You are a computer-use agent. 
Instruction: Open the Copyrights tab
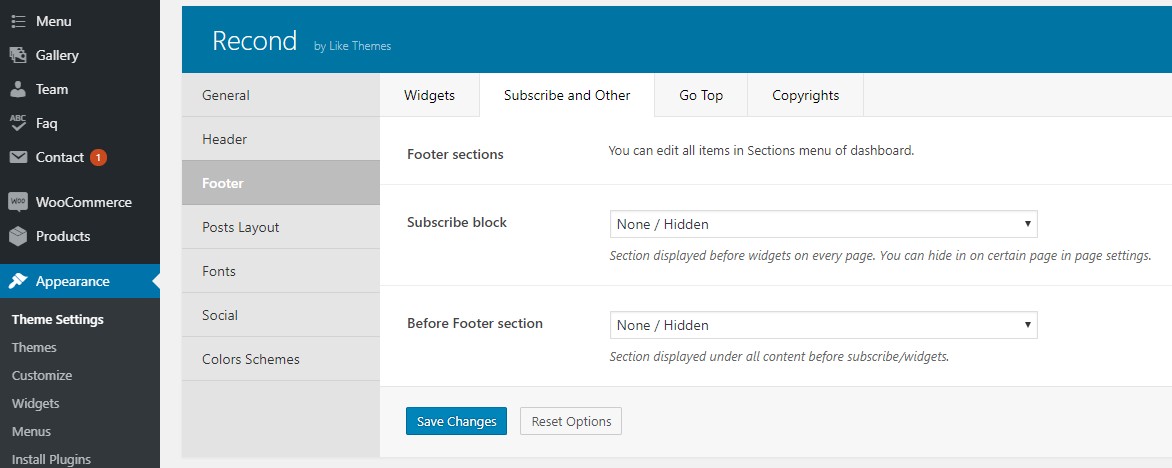coord(806,95)
